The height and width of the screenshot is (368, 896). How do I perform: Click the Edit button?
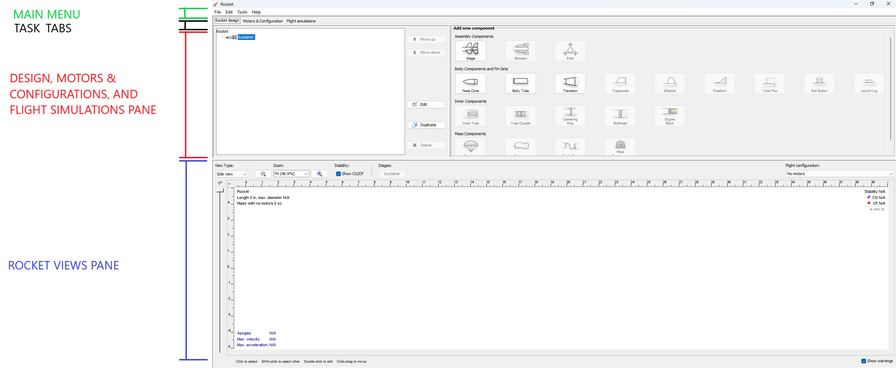426,105
